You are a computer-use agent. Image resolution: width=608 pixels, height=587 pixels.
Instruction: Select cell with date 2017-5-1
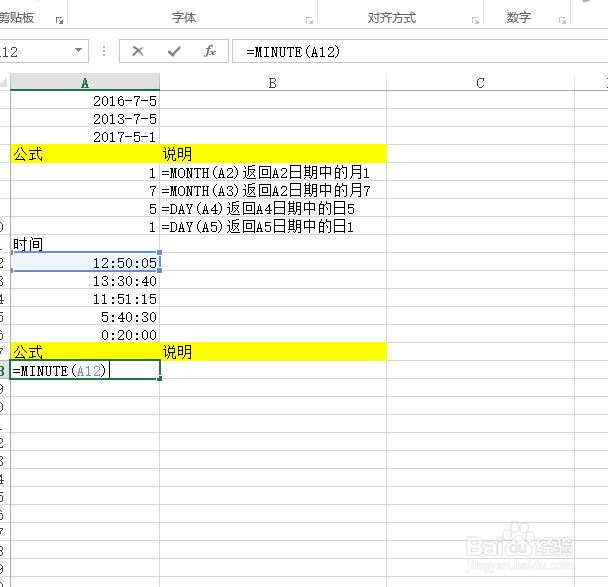tap(85, 136)
